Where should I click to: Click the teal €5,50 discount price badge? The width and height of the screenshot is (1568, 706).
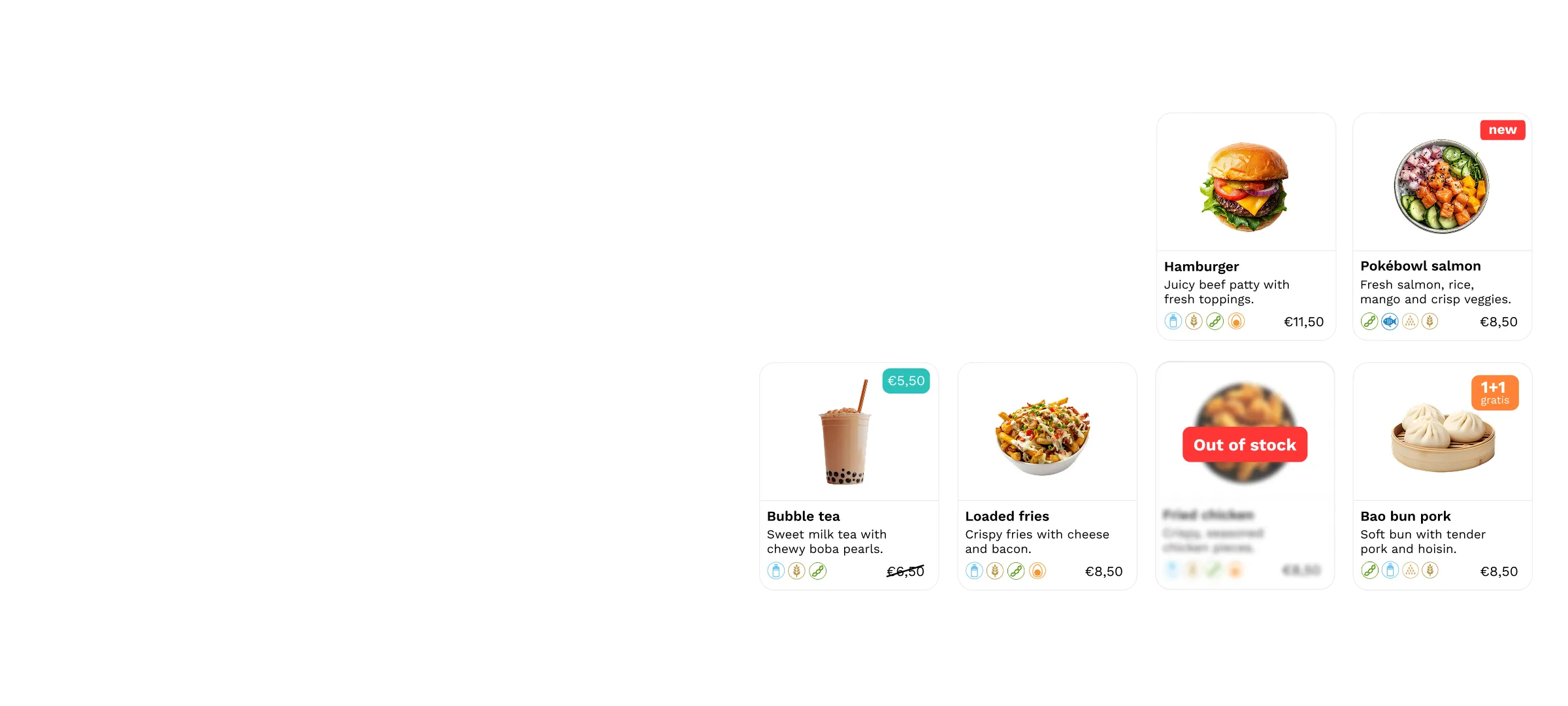[906, 381]
